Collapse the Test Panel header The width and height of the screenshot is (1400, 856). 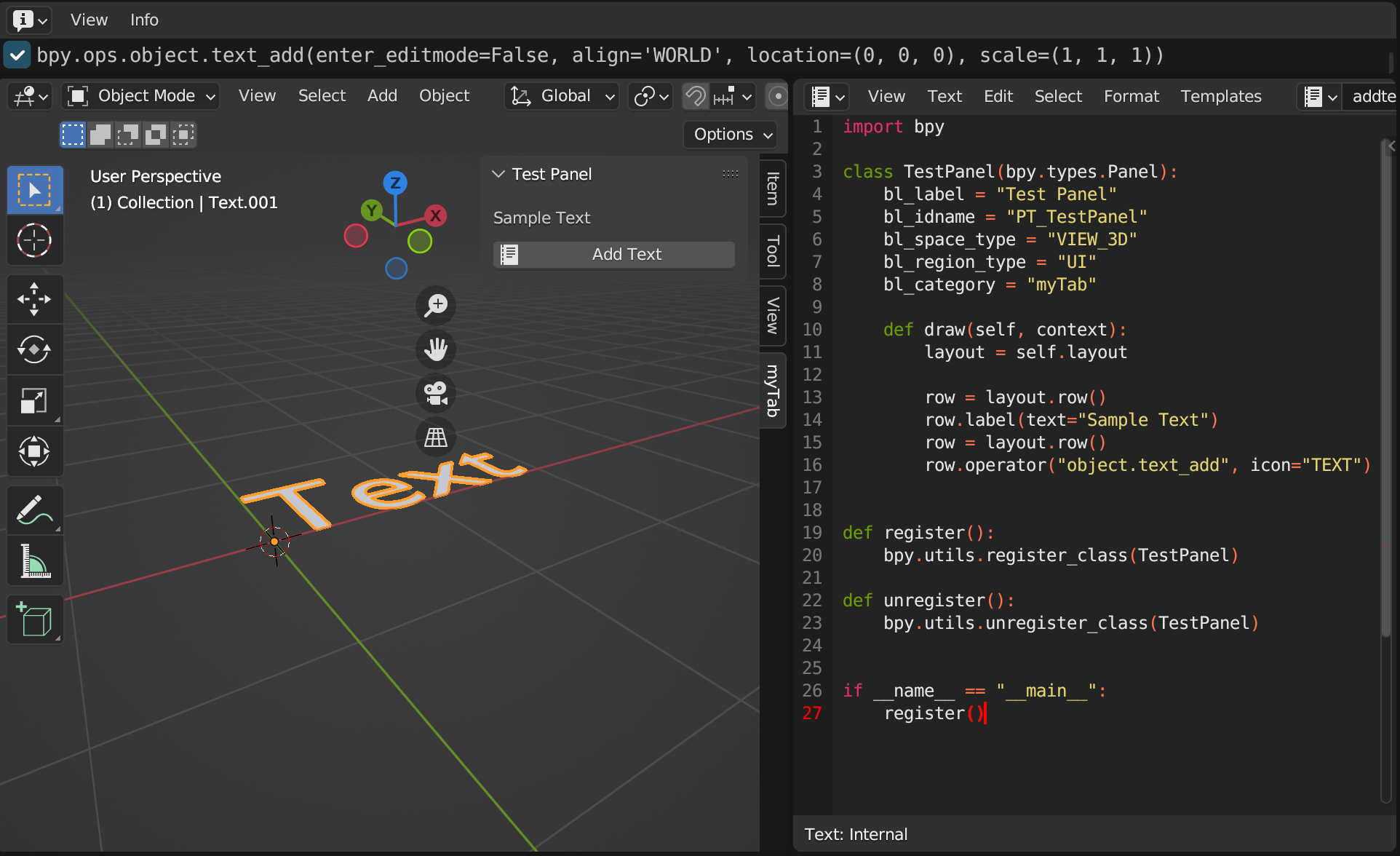pyautogui.click(x=498, y=174)
